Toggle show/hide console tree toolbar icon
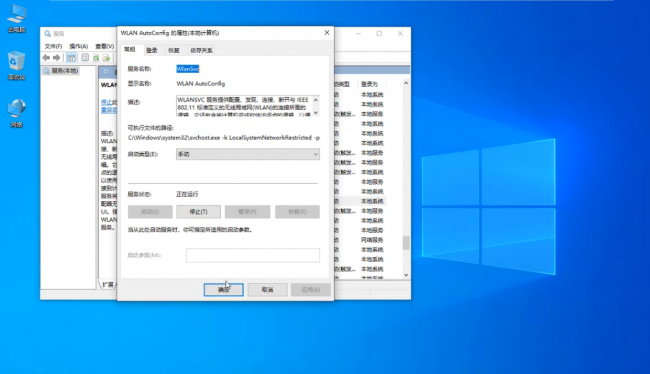 point(71,58)
